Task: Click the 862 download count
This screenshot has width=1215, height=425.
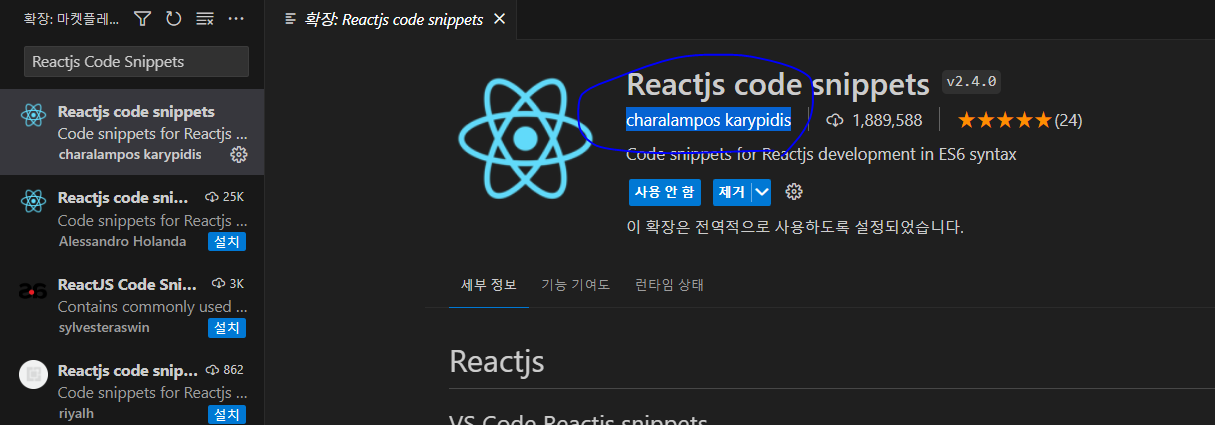Action: pyautogui.click(x=224, y=369)
